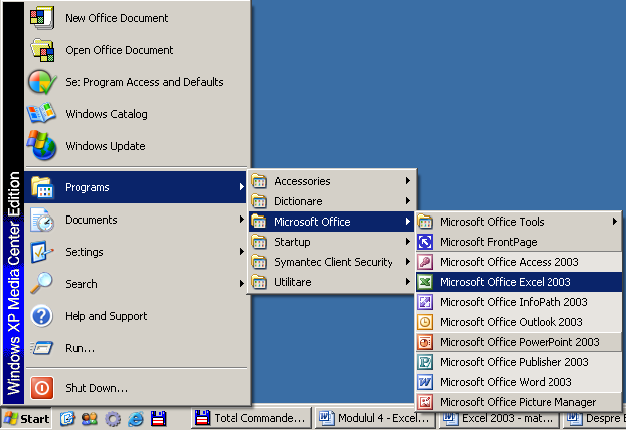Click the red Shut Down power icon

(42, 388)
